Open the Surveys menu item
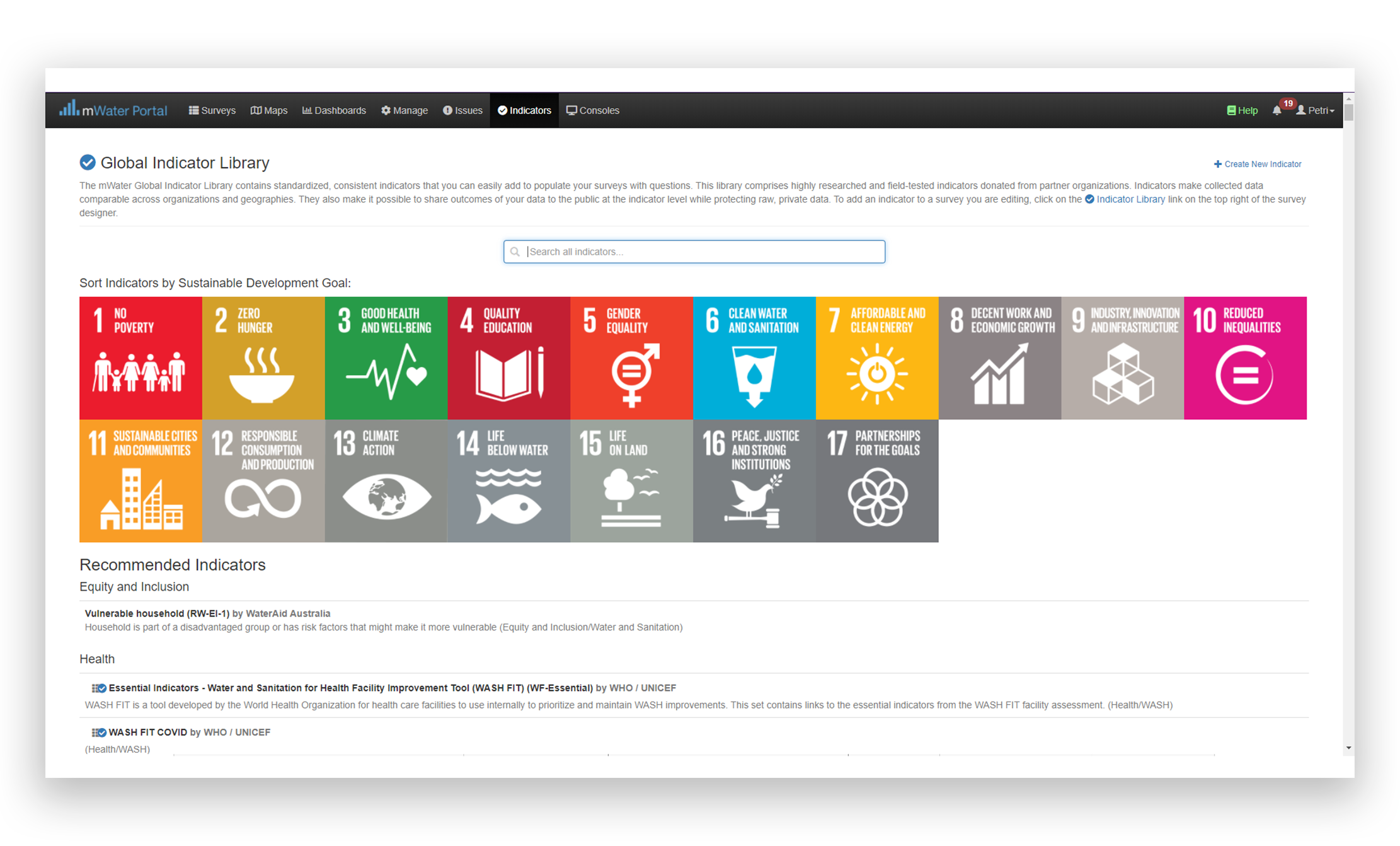 pos(212,110)
